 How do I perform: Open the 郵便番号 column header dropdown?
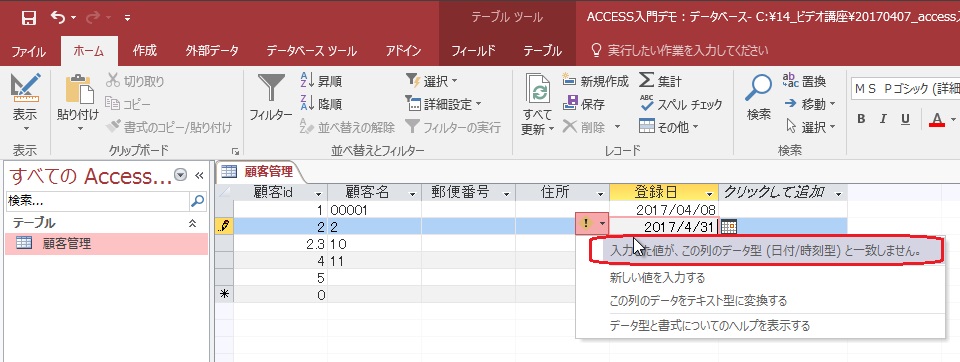506,194
